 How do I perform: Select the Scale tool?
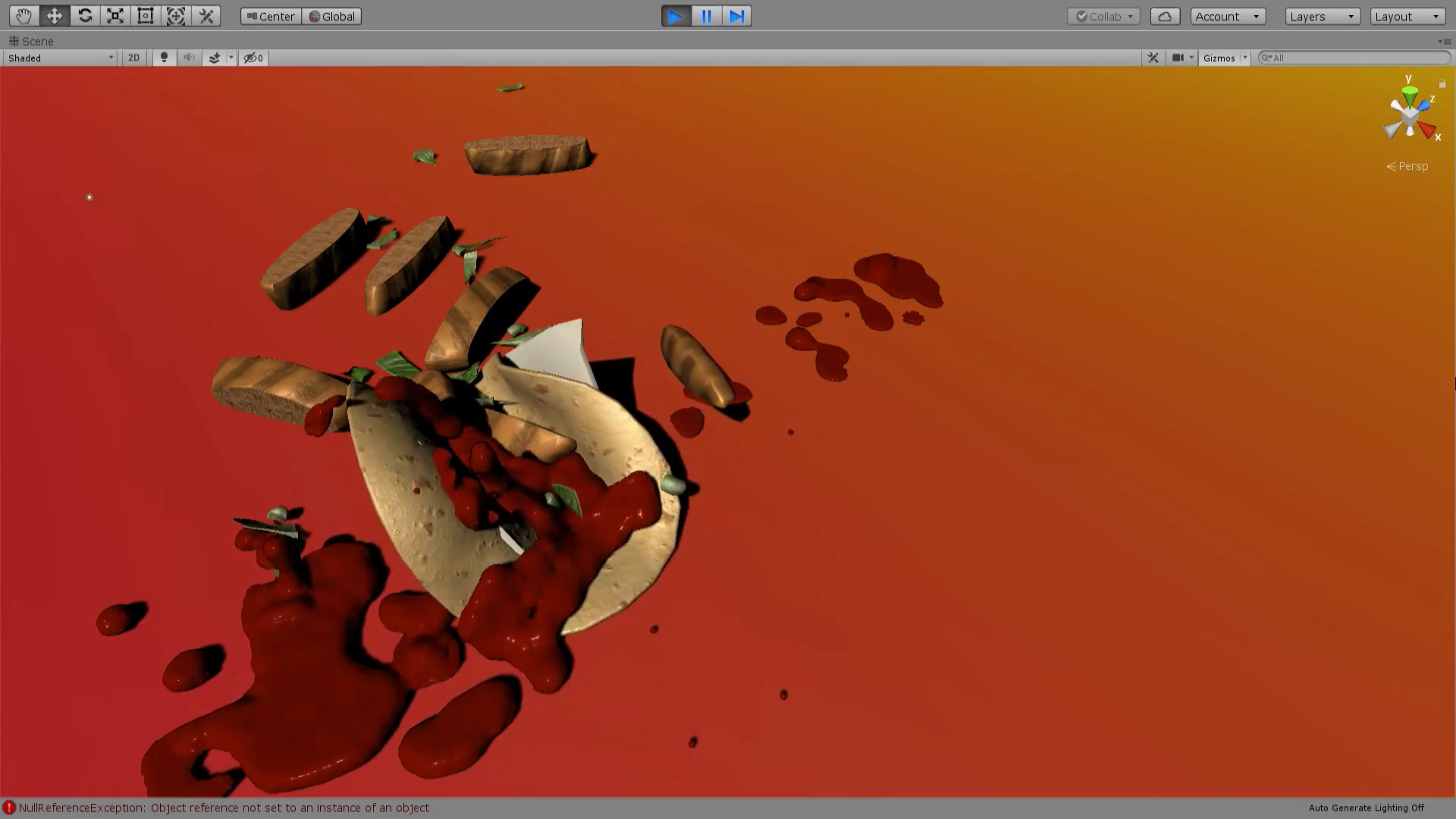point(115,16)
